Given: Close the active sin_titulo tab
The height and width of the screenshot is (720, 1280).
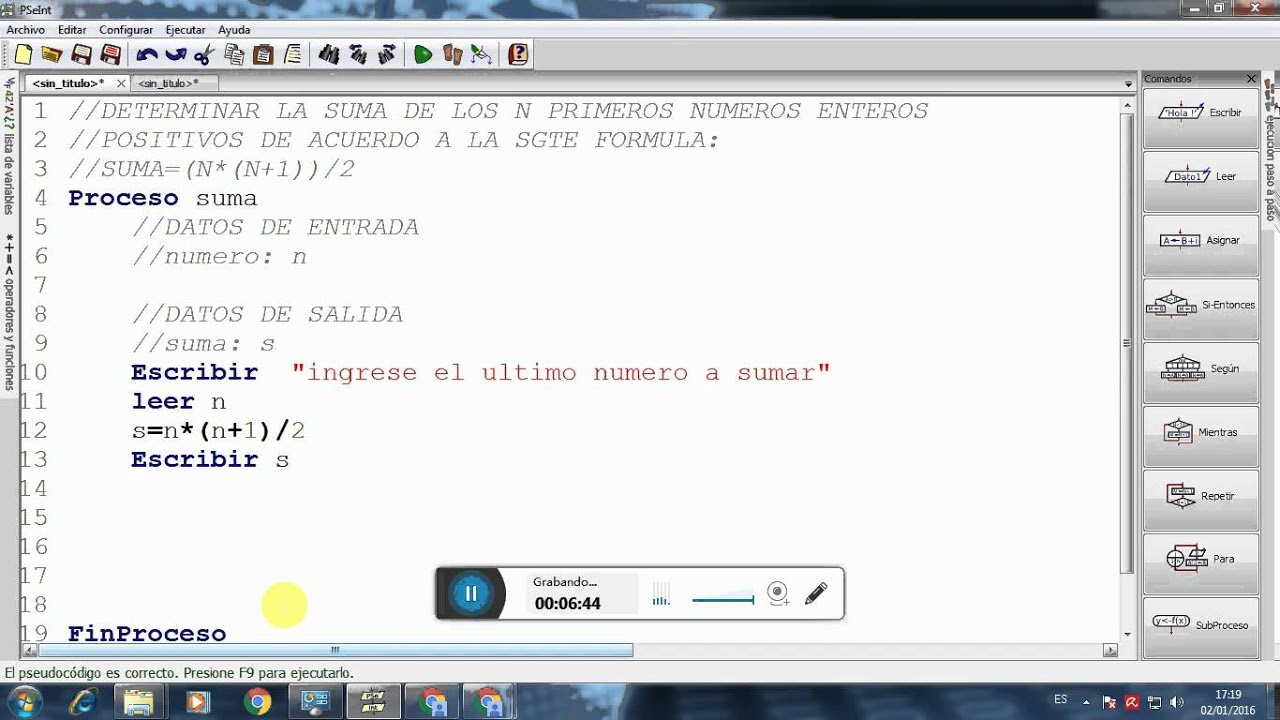Looking at the screenshot, I should [121, 84].
